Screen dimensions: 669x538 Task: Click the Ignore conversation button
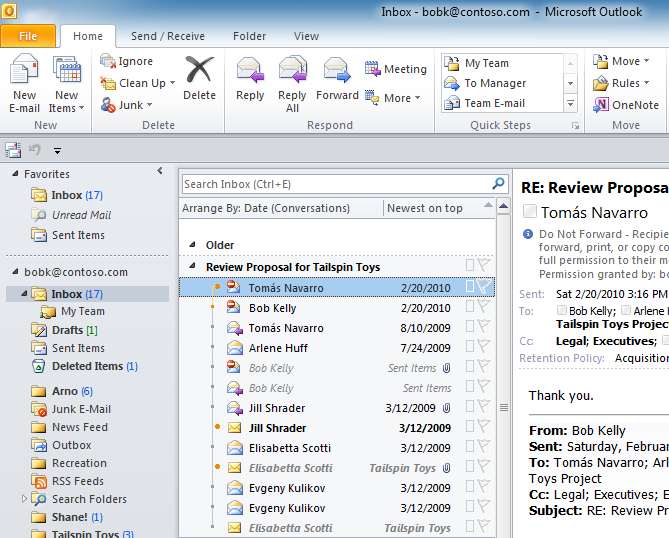click(x=126, y=61)
